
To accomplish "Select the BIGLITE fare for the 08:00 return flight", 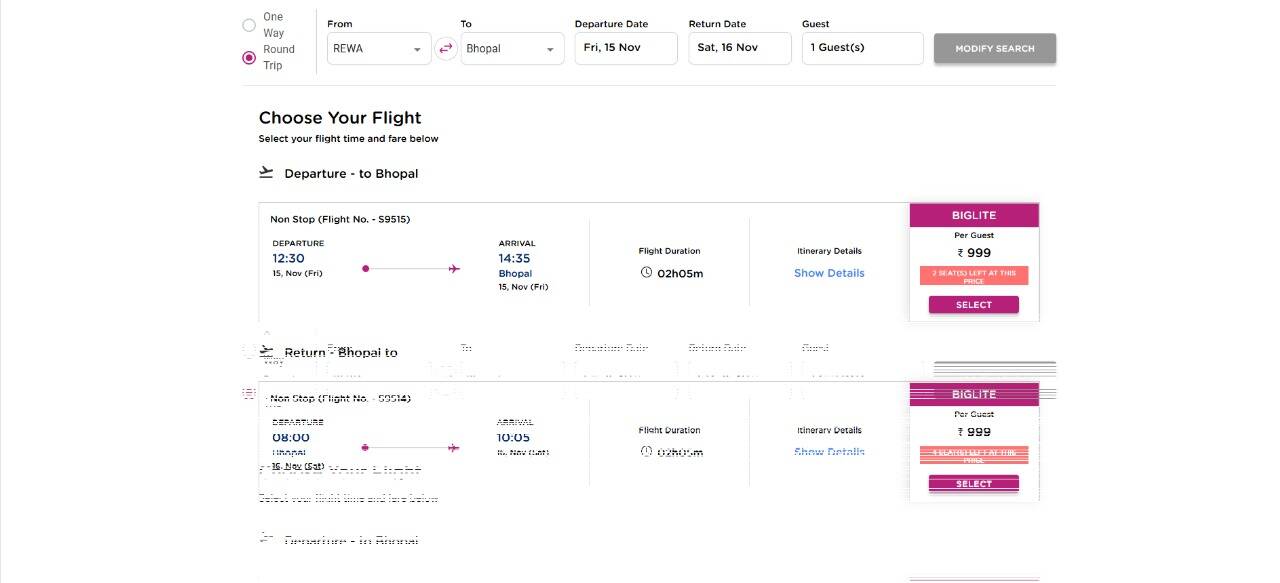I will pyautogui.click(x=974, y=484).
